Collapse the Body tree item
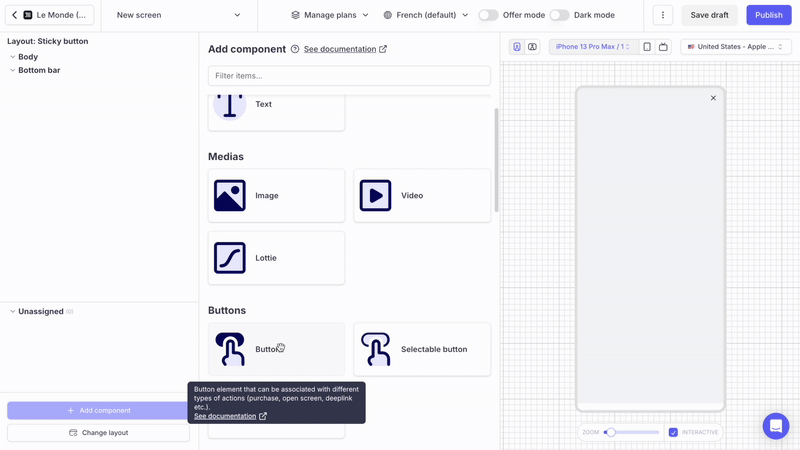The height and width of the screenshot is (450, 800). (13, 57)
